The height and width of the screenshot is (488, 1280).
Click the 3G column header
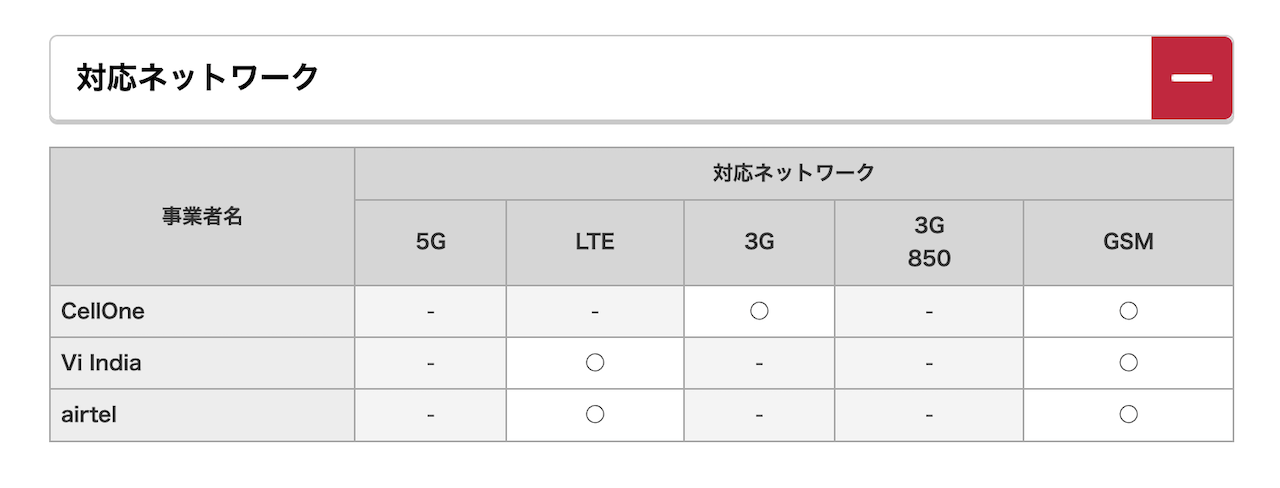click(x=759, y=243)
